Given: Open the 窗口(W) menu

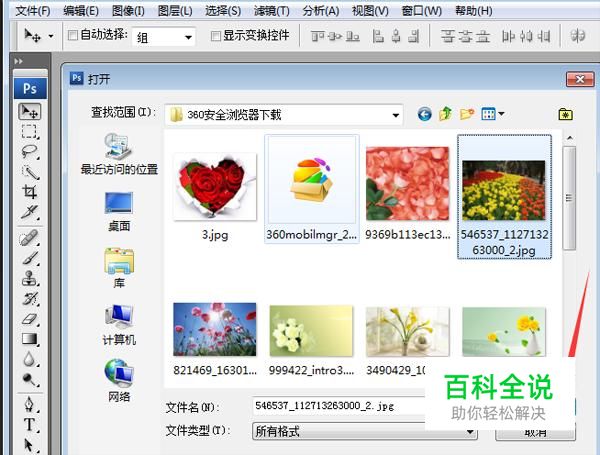Looking at the screenshot, I should 421,11.
